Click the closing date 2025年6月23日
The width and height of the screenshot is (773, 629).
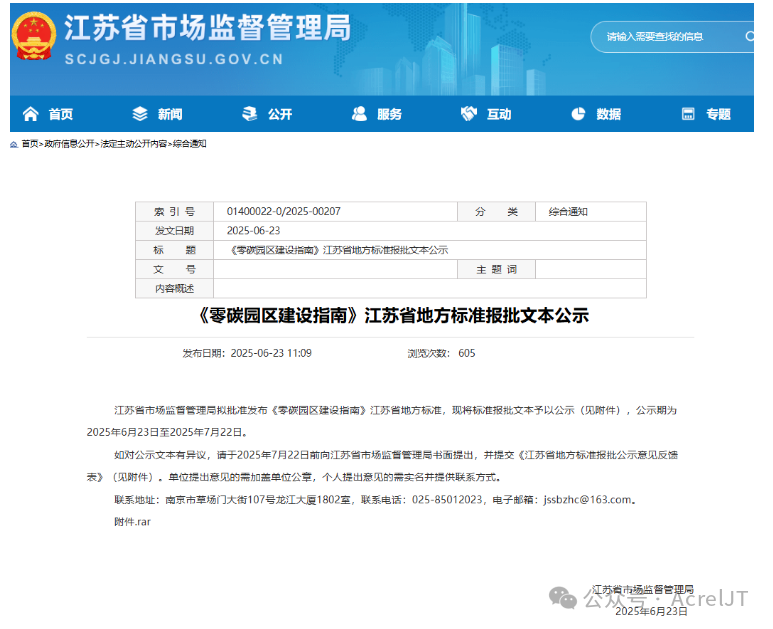[x=651, y=612]
